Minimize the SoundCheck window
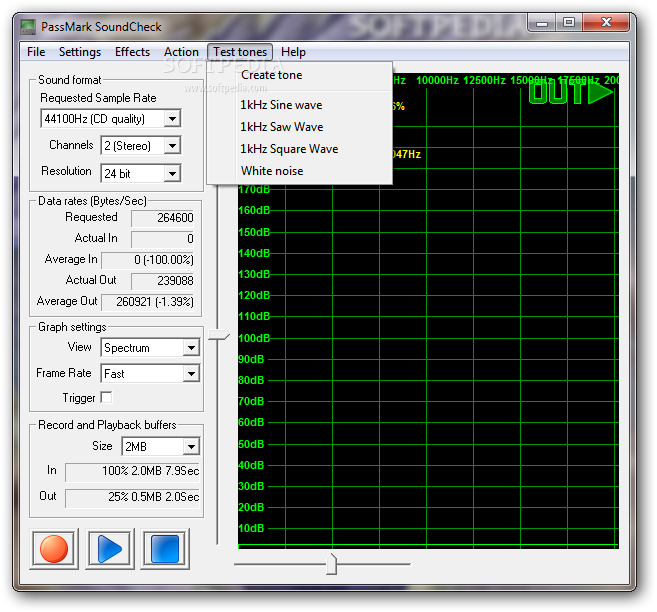This screenshot has height=612, width=657. [542, 22]
